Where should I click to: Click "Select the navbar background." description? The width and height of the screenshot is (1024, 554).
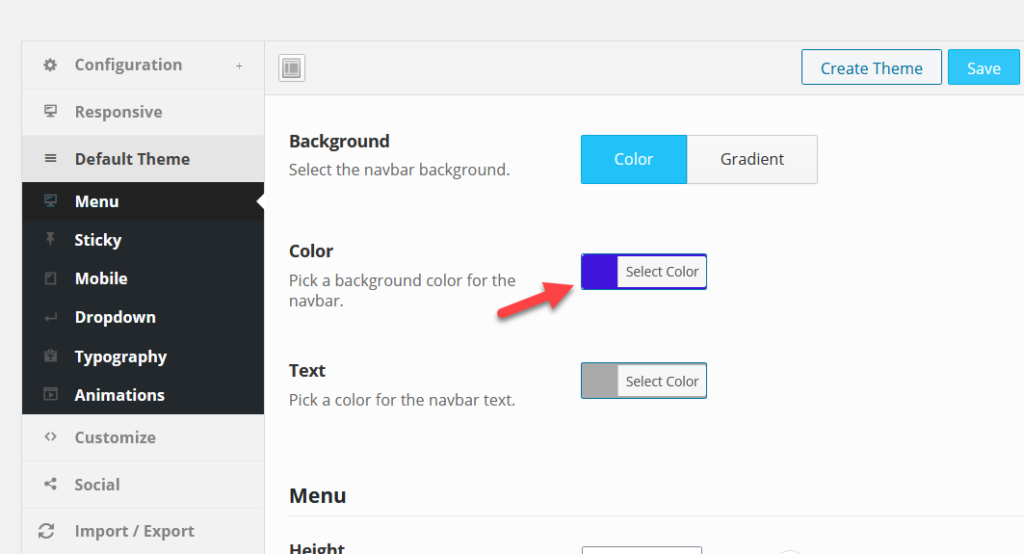tap(399, 170)
